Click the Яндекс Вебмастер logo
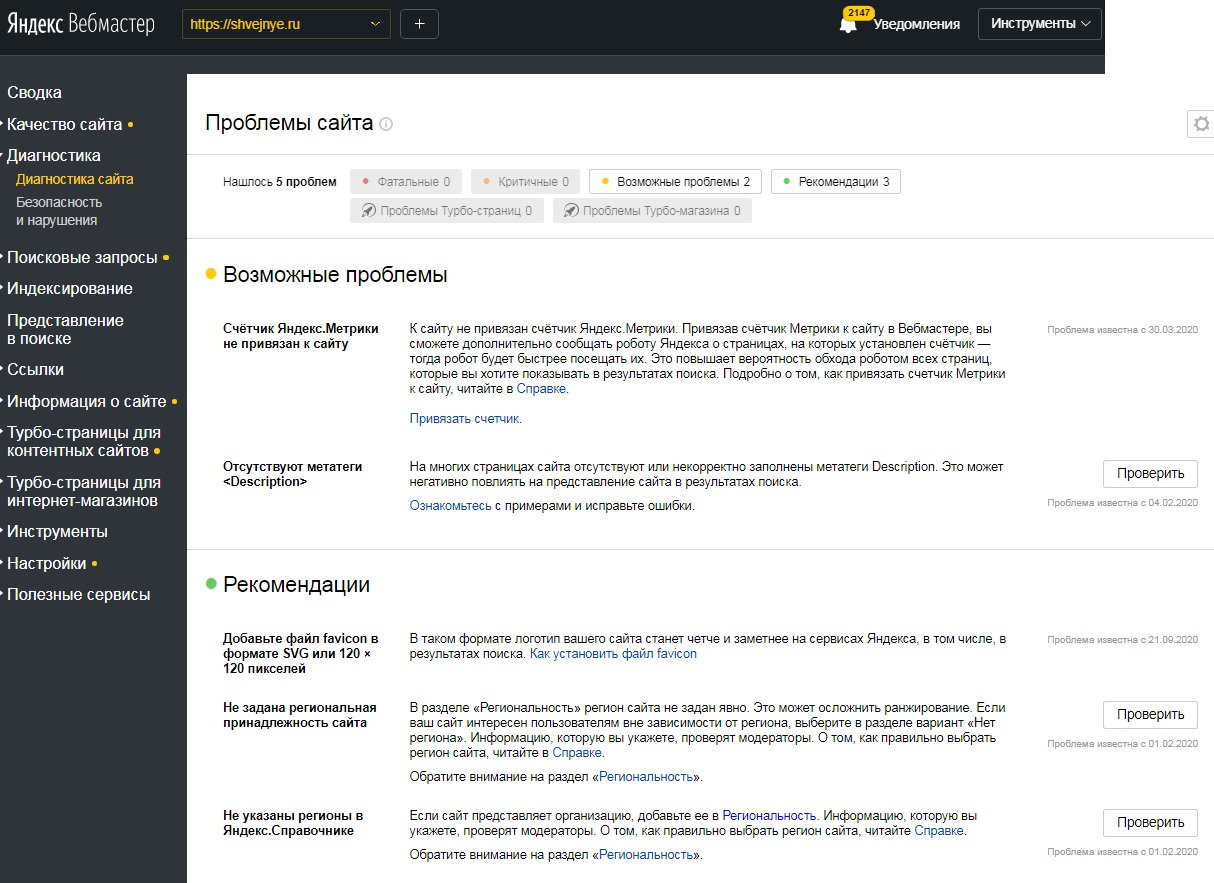This screenshot has height=883, width=1214. click(x=82, y=25)
